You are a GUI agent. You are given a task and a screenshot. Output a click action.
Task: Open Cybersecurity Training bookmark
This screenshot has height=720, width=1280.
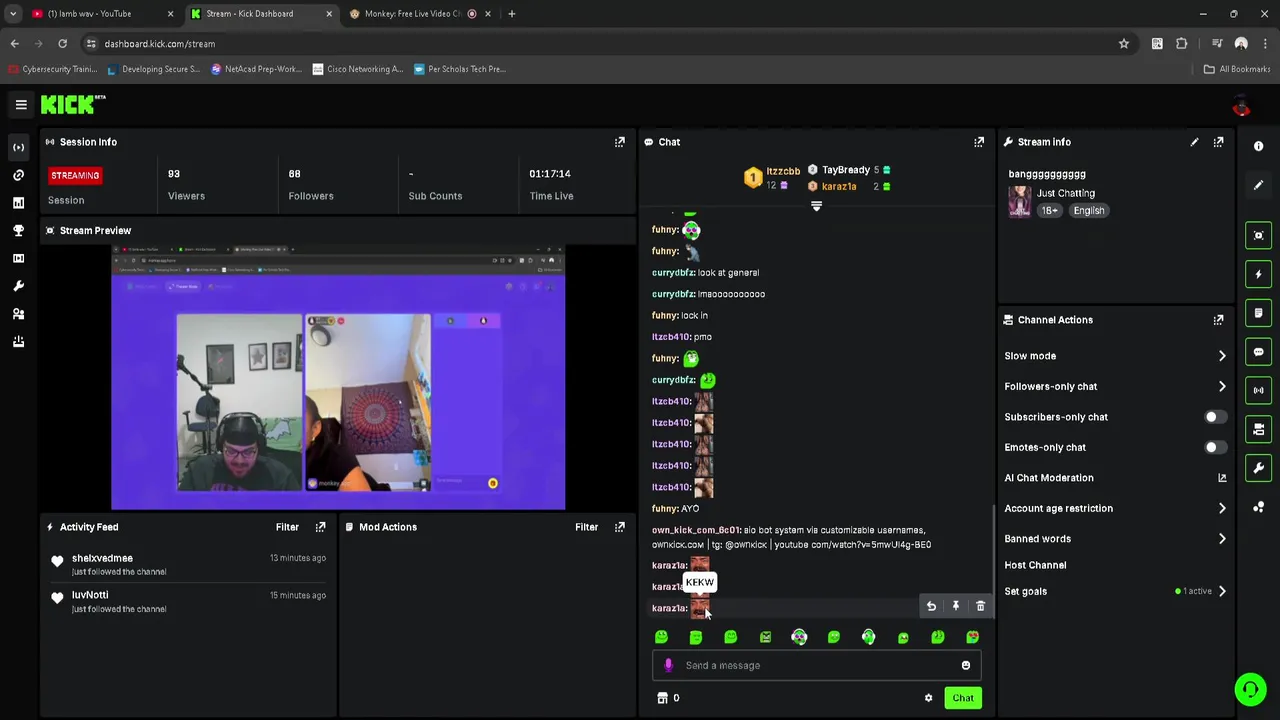(x=52, y=69)
